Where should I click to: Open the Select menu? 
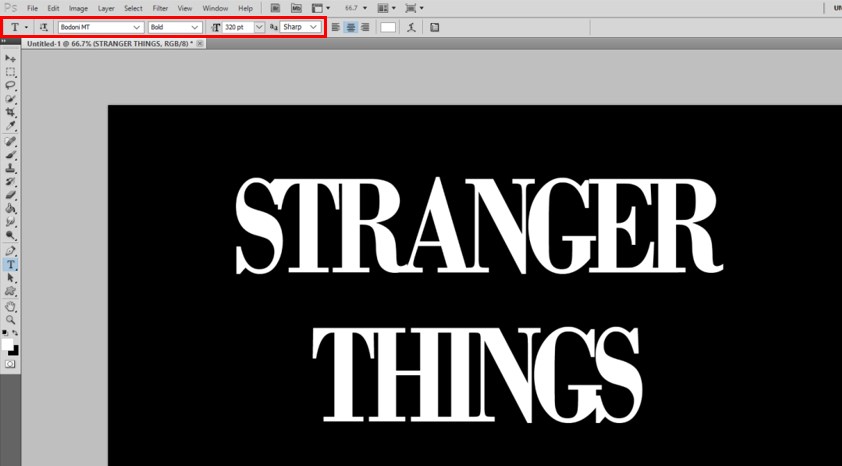[x=133, y=9]
